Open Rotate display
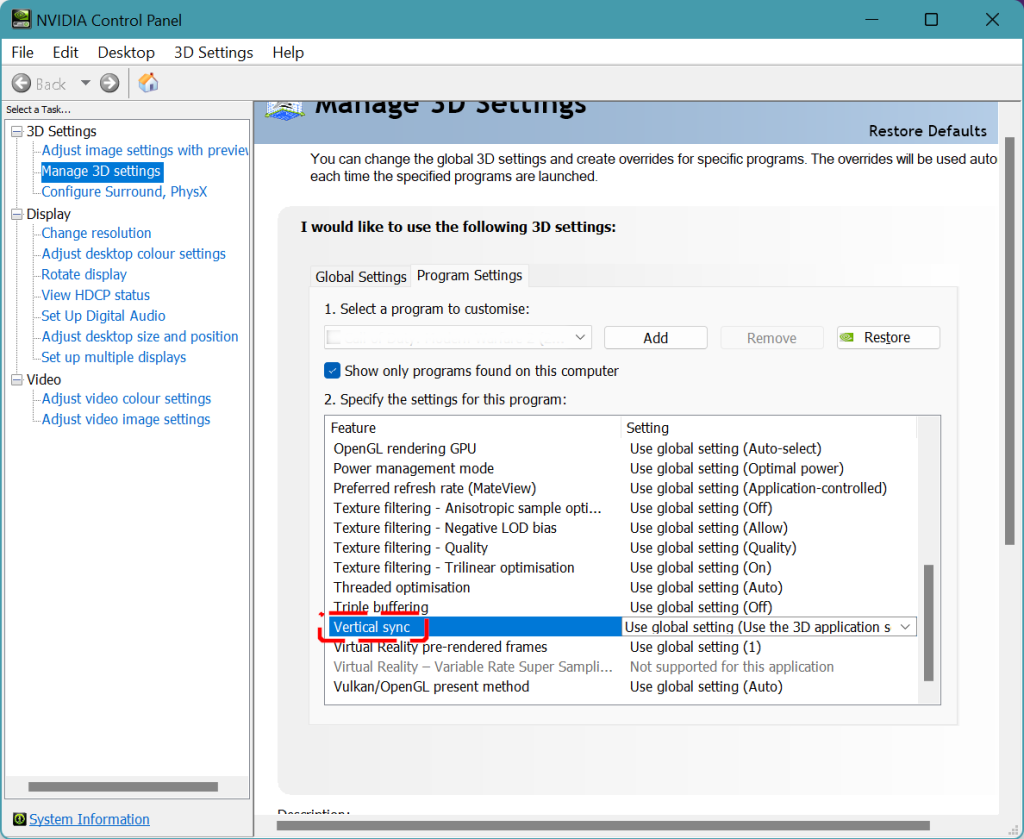The height and width of the screenshot is (839, 1024). (x=84, y=274)
